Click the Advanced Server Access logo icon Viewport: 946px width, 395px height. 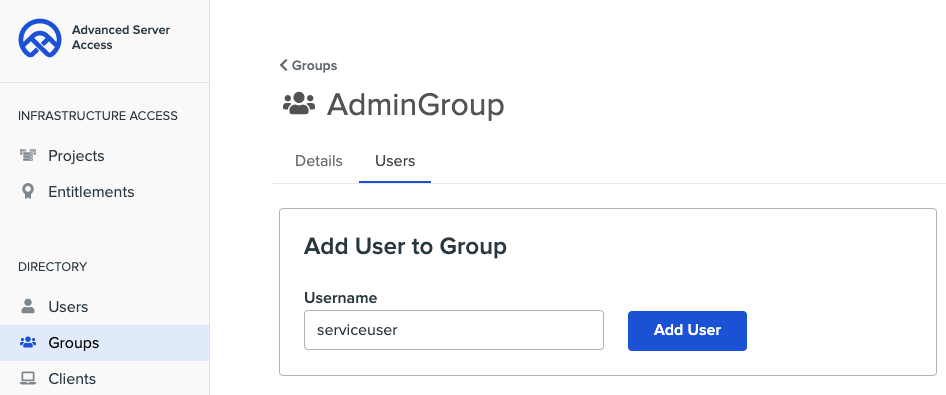pyautogui.click(x=40, y=38)
